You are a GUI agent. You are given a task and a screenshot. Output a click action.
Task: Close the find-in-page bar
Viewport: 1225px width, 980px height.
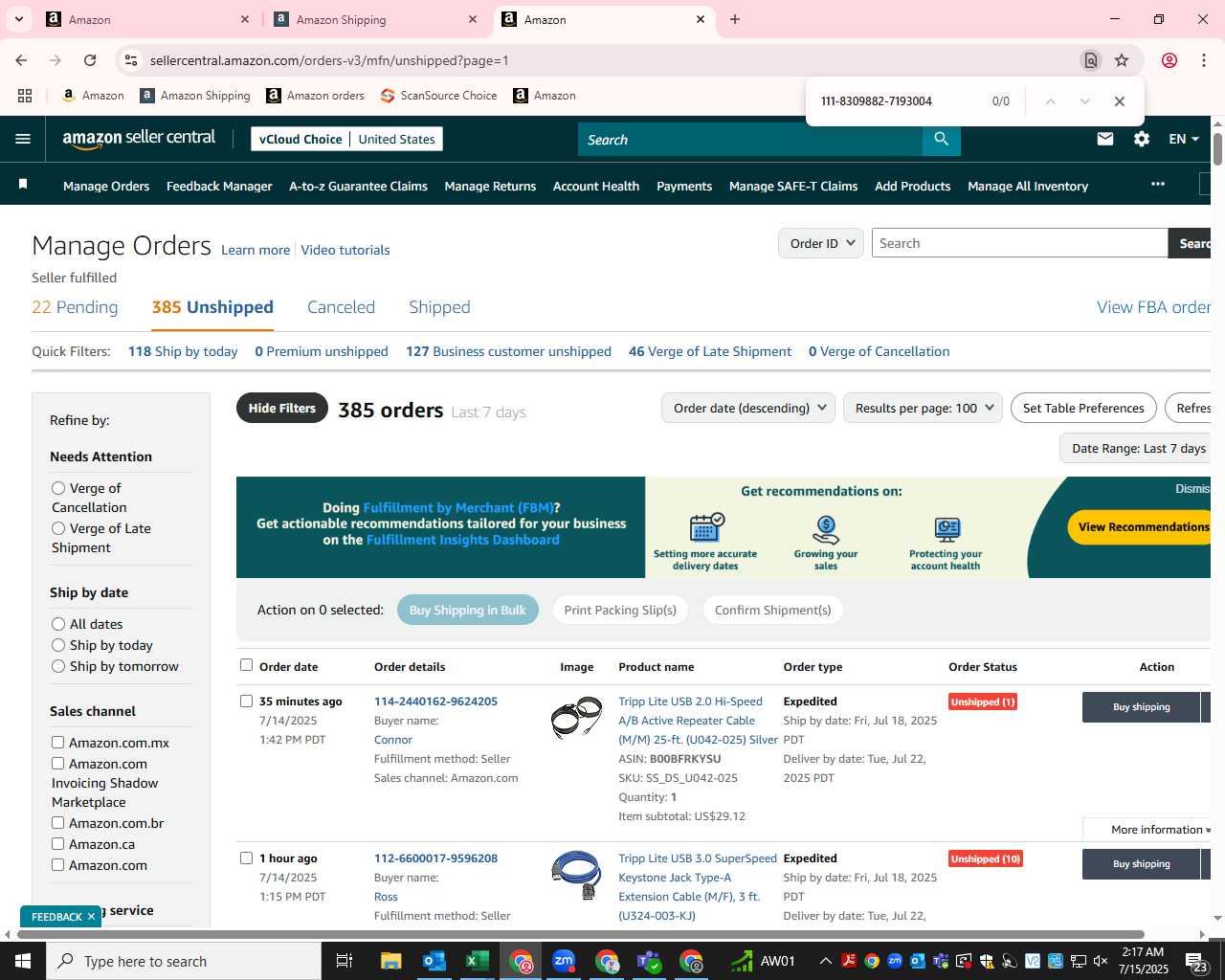pyautogui.click(x=1120, y=101)
